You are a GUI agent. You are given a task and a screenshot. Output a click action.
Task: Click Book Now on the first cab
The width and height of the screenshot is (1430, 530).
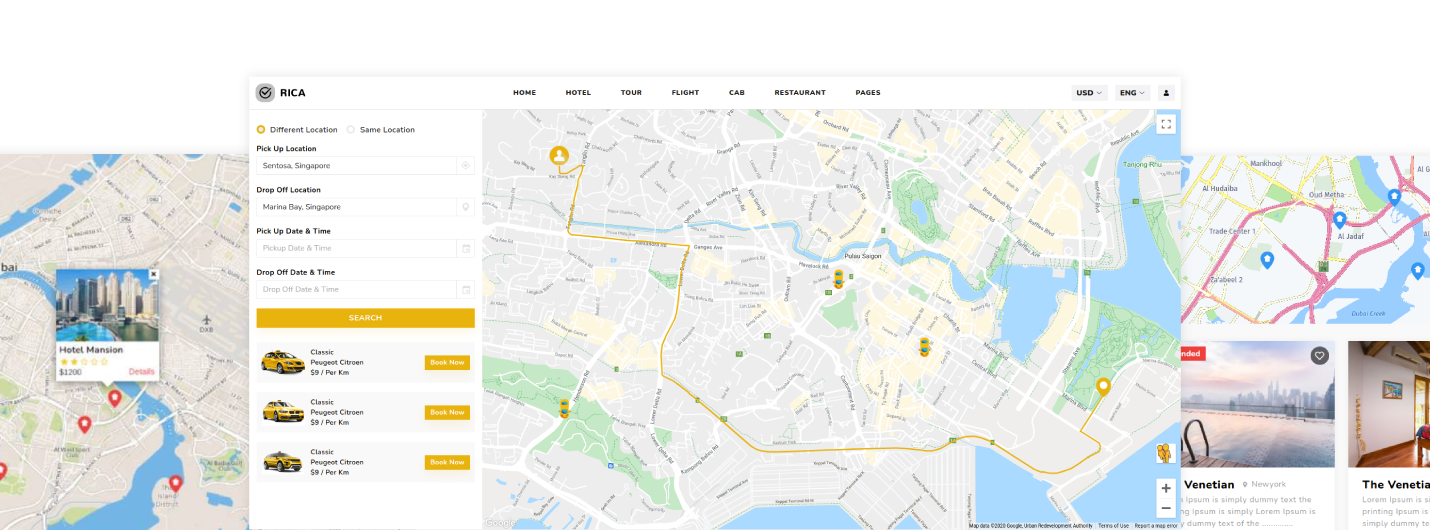click(447, 363)
